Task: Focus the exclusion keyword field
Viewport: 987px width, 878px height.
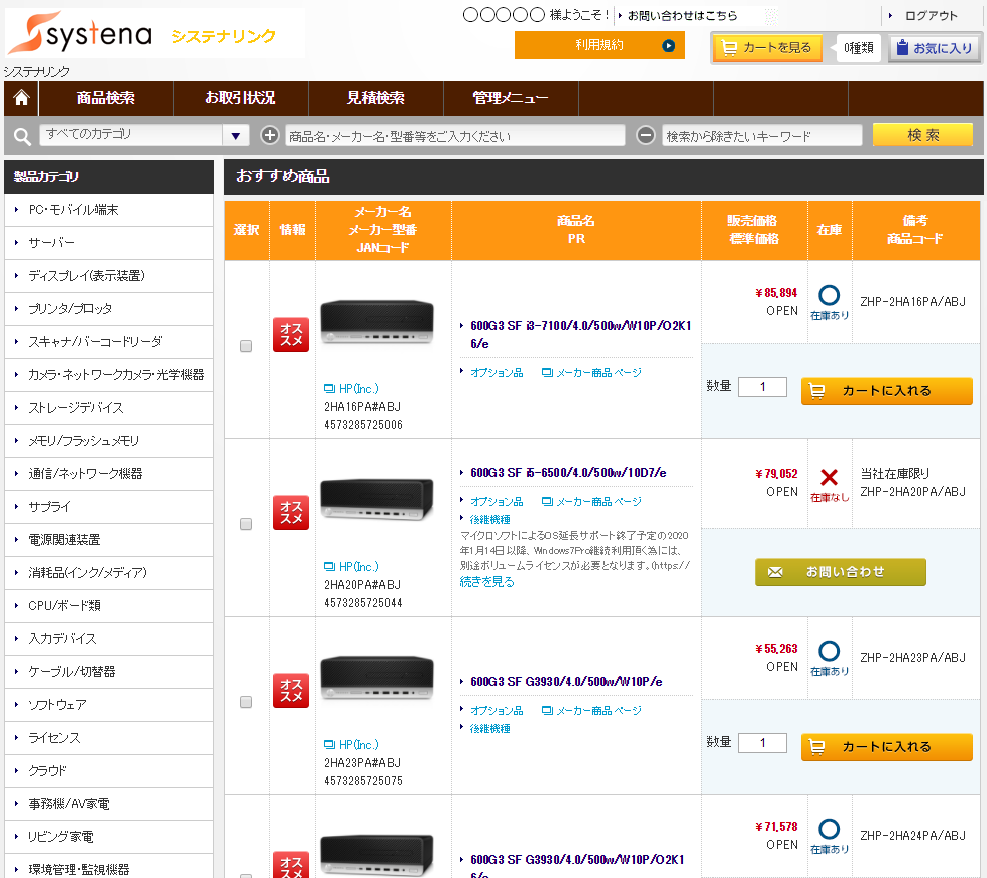Action: 762,135
